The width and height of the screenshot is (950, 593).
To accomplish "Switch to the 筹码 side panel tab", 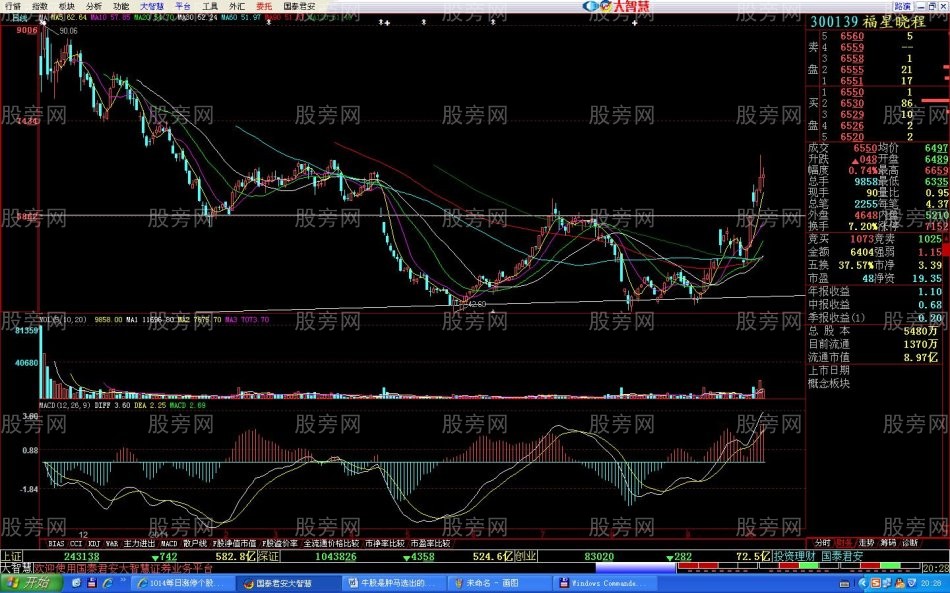I will coord(888,543).
